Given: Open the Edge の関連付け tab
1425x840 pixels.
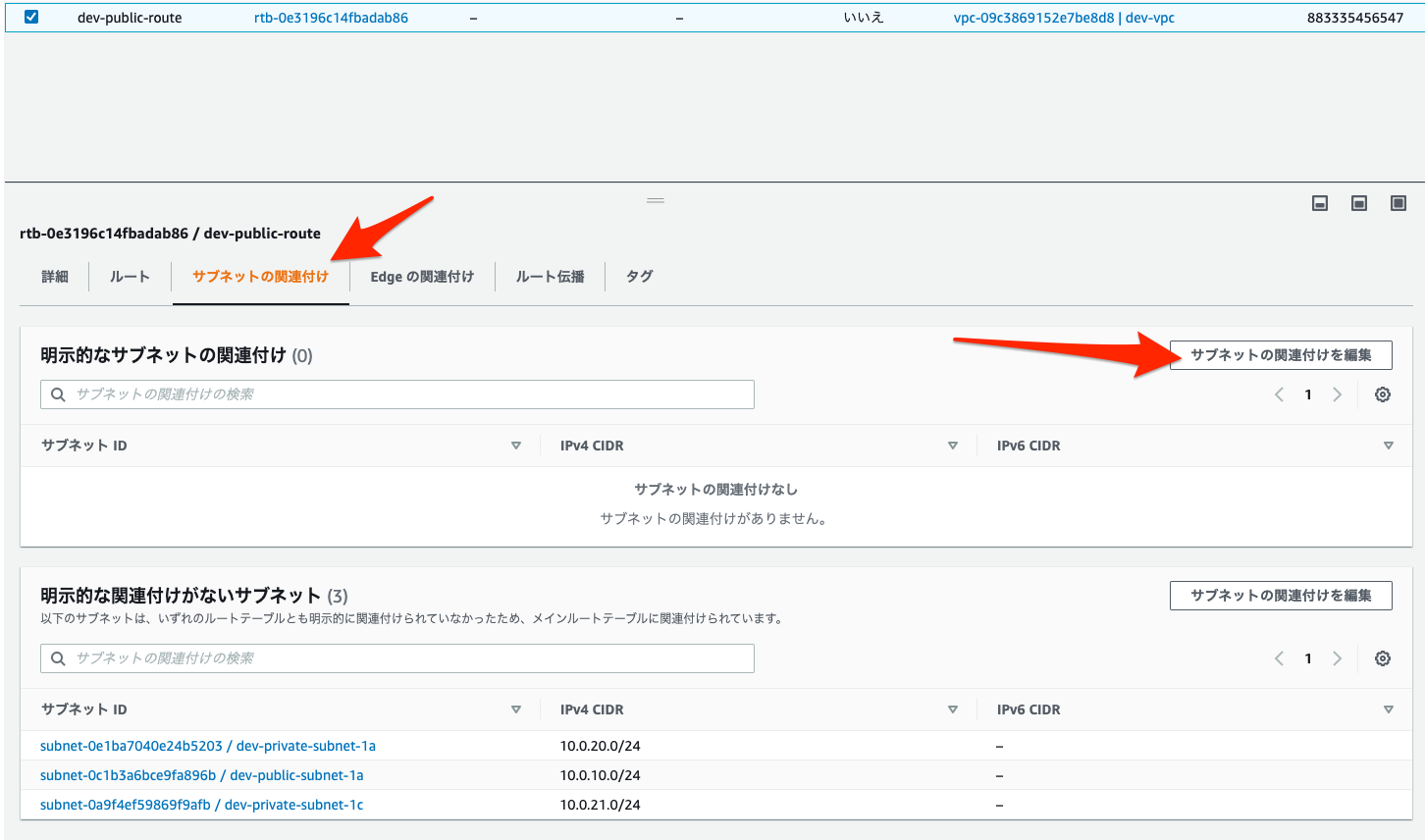Looking at the screenshot, I should click(421, 276).
